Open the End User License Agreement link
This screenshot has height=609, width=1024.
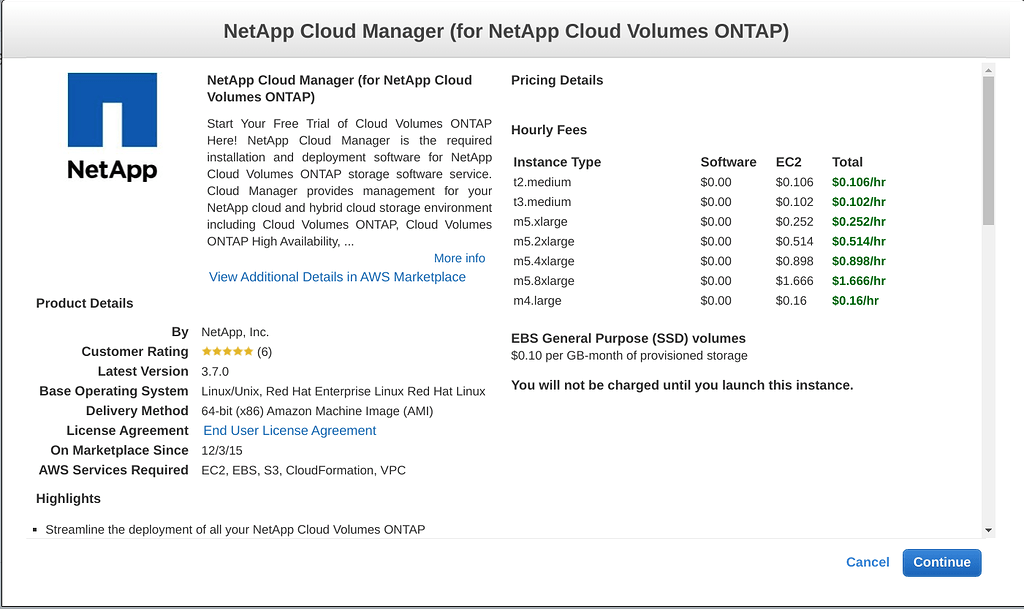tap(289, 430)
